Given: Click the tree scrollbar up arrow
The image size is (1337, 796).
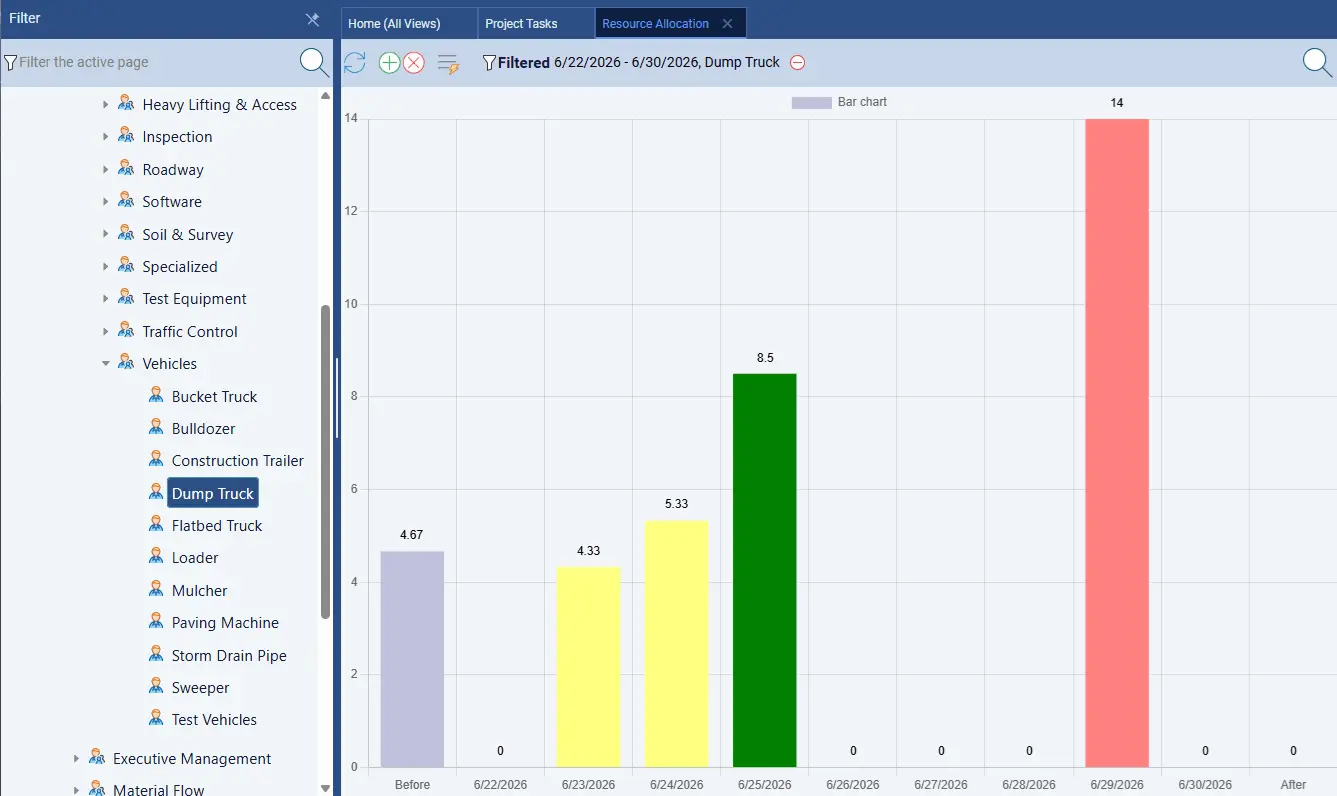Looking at the screenshot, I should [x=325, y=95].
